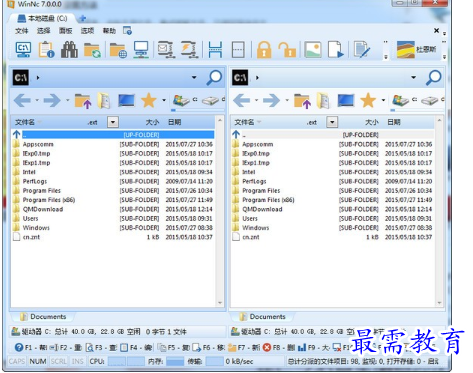Open the C:\ command prompt toolbar icon
473x373 pixels.
(23, 50)
